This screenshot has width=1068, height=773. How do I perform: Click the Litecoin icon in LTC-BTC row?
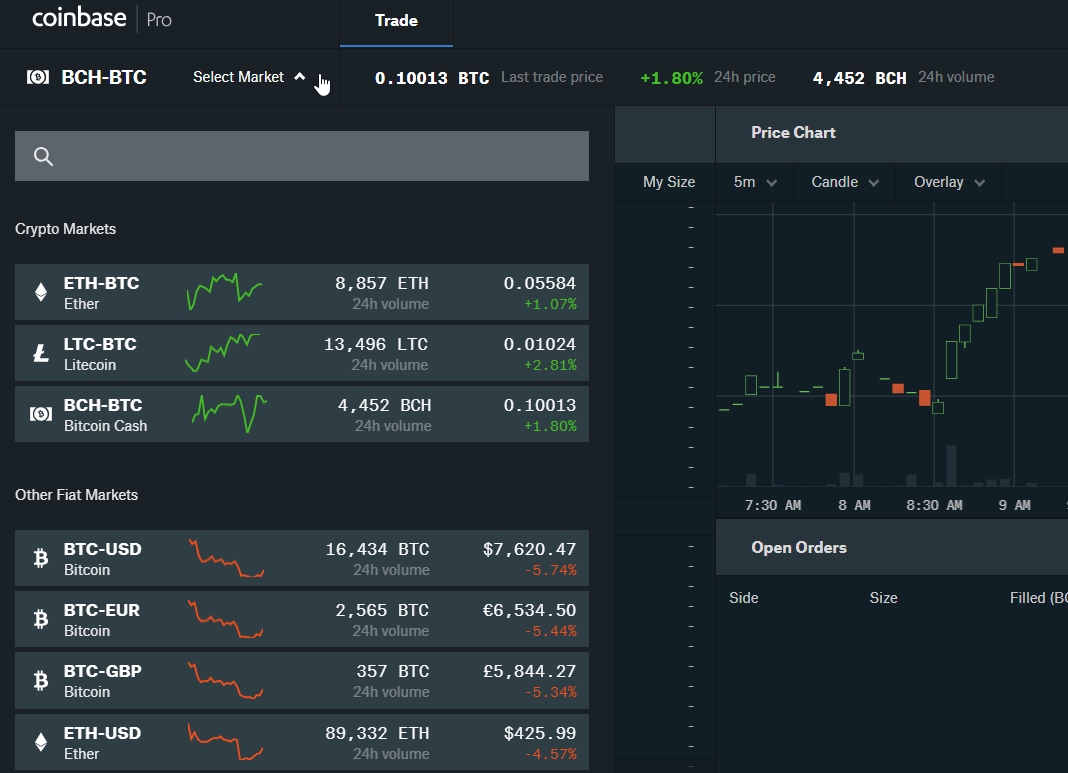tap(41, 353)
